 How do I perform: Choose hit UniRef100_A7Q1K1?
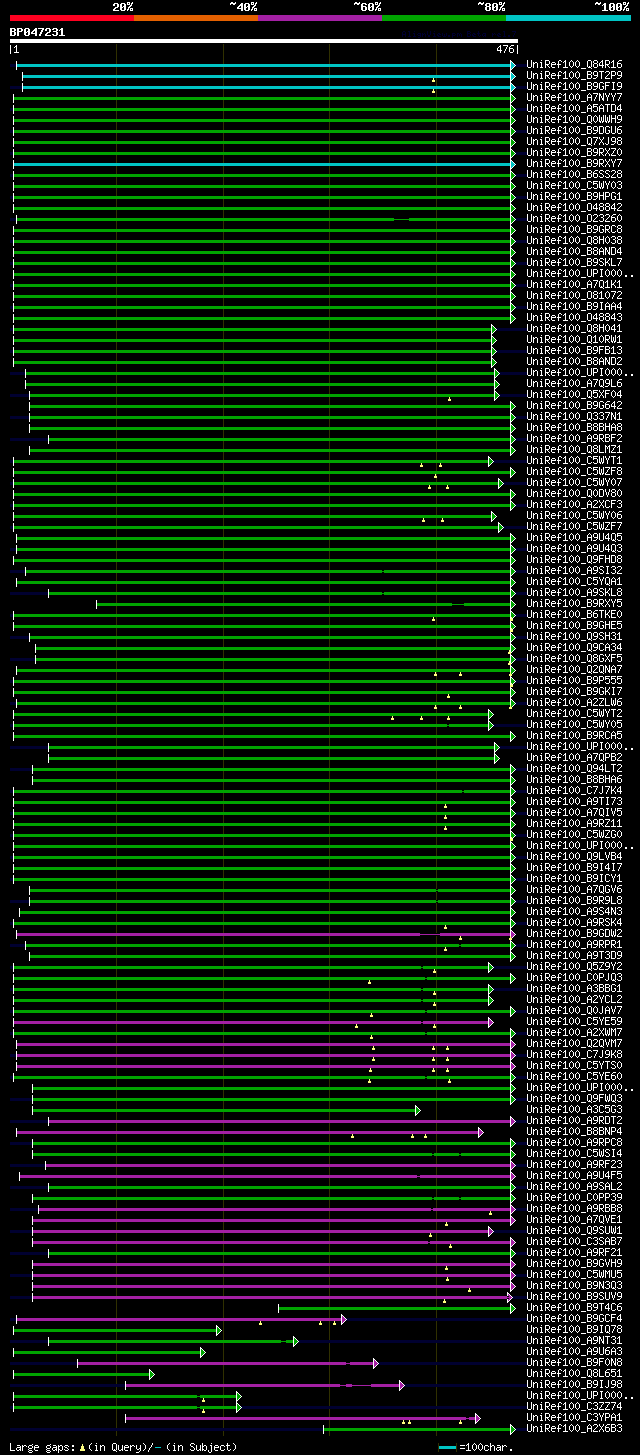point(574,284)
